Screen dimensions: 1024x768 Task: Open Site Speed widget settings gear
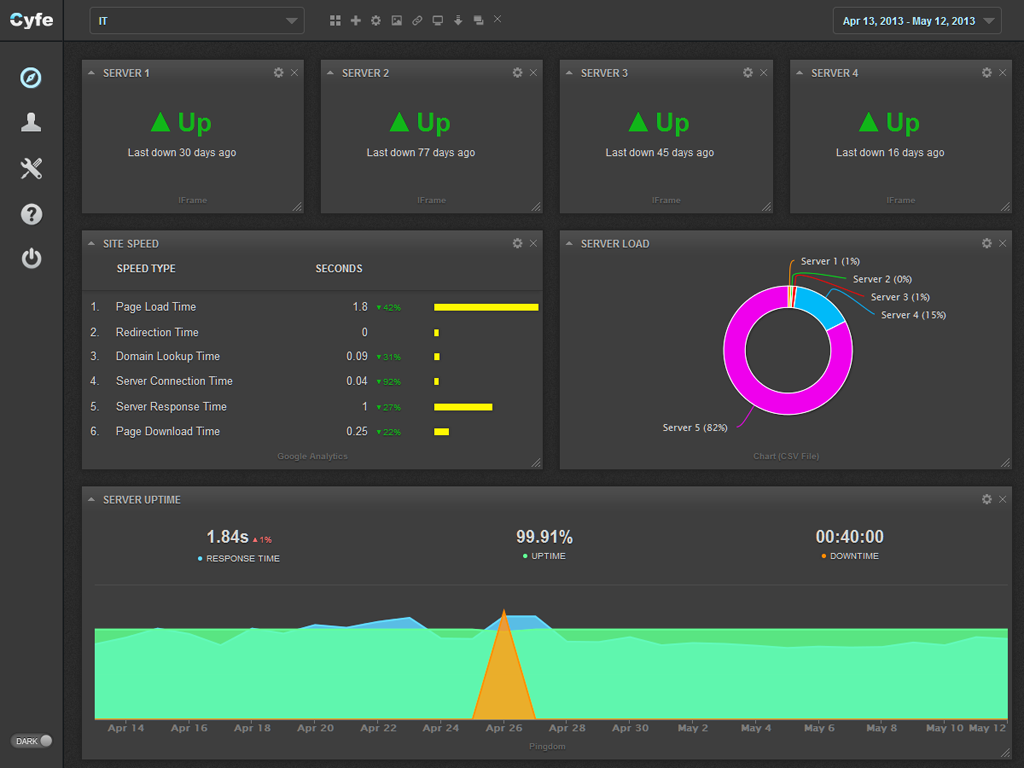517,243
